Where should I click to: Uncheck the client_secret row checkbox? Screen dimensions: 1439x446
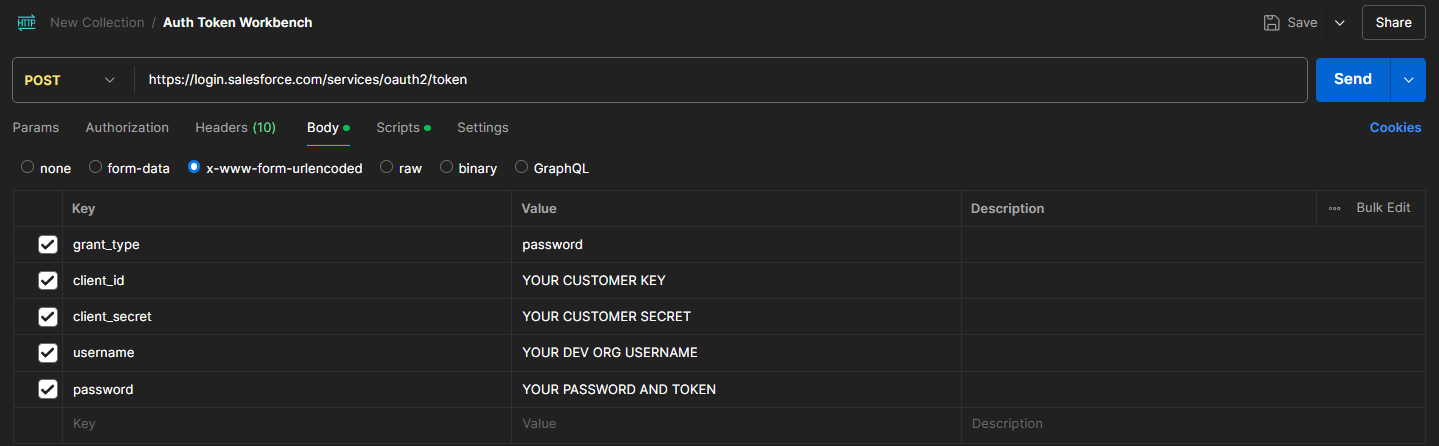coord(48,316)
